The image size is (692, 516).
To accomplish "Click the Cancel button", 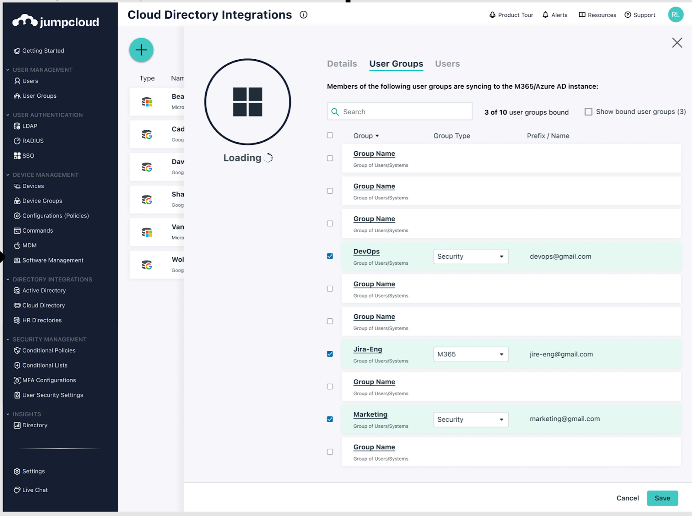I will click(627, 498).
